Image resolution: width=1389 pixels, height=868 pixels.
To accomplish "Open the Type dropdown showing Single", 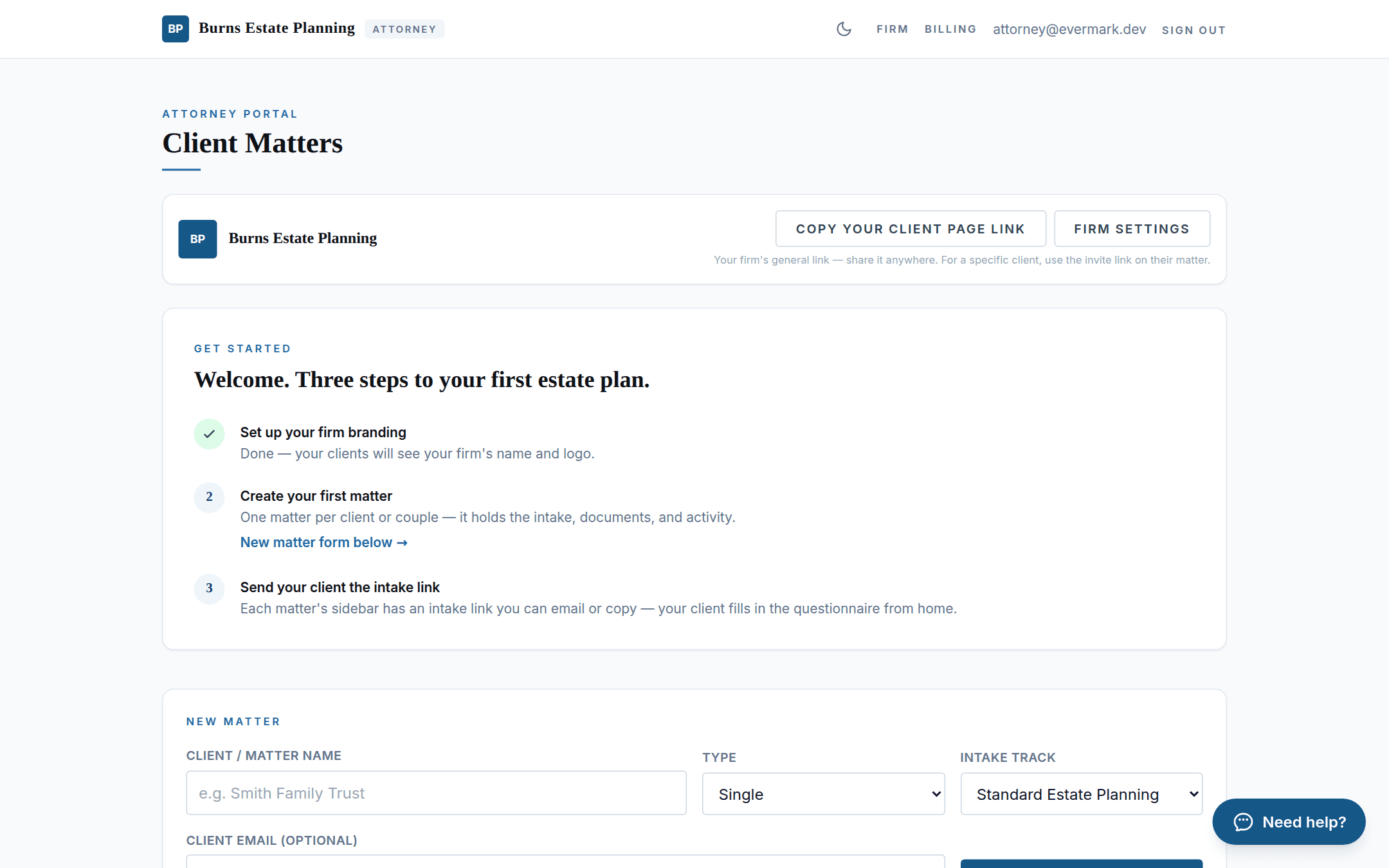I will point(823,794).
